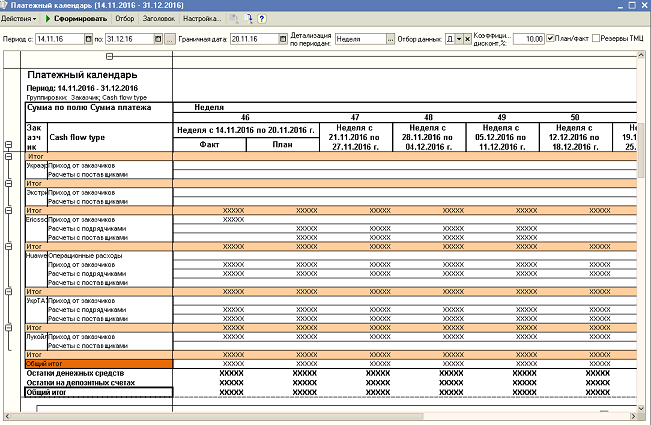Open the Заголовок toolbar item
651x425 pixels.
tap(159, 18)
